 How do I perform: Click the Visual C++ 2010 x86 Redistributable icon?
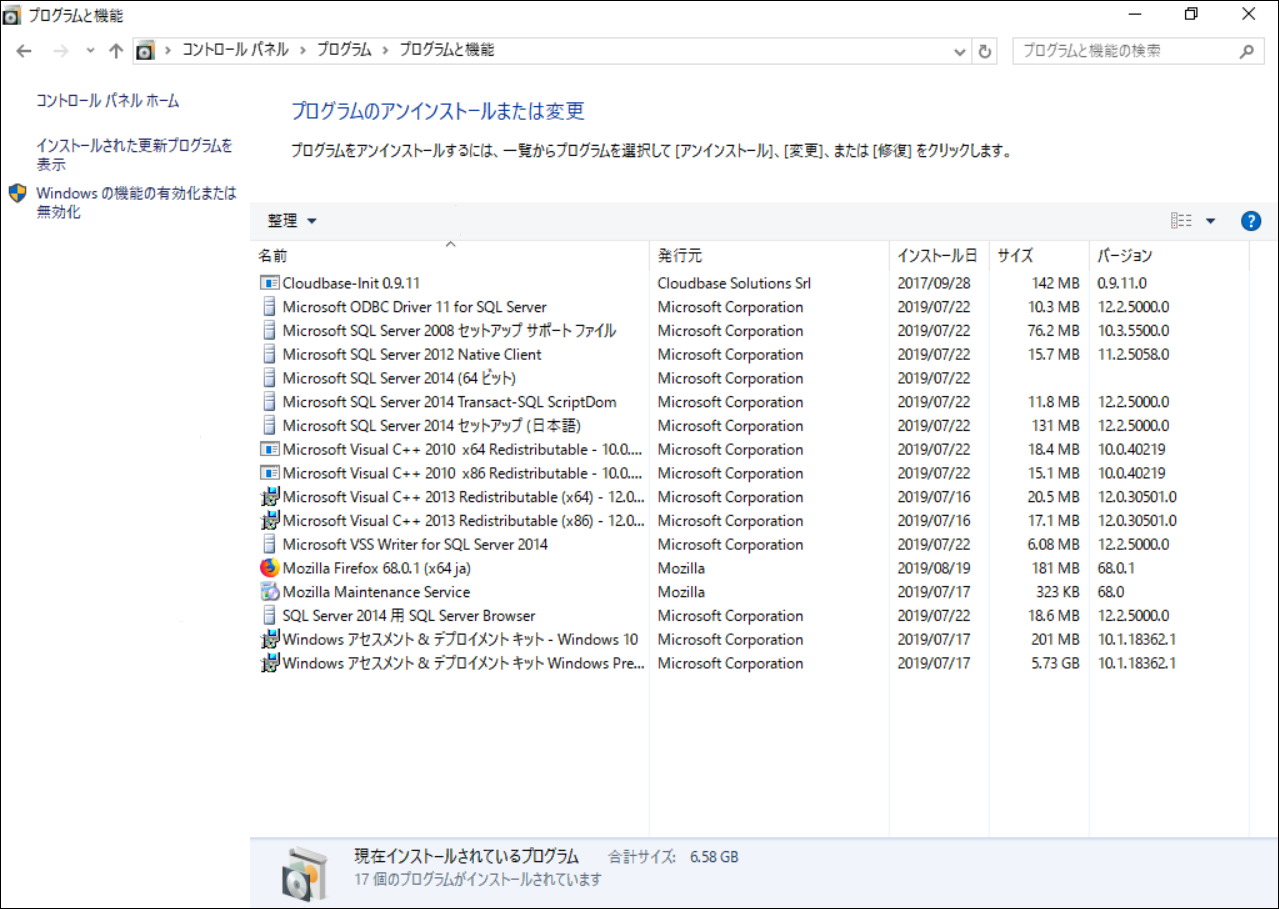pyautogui.click(x=269, y=473)
